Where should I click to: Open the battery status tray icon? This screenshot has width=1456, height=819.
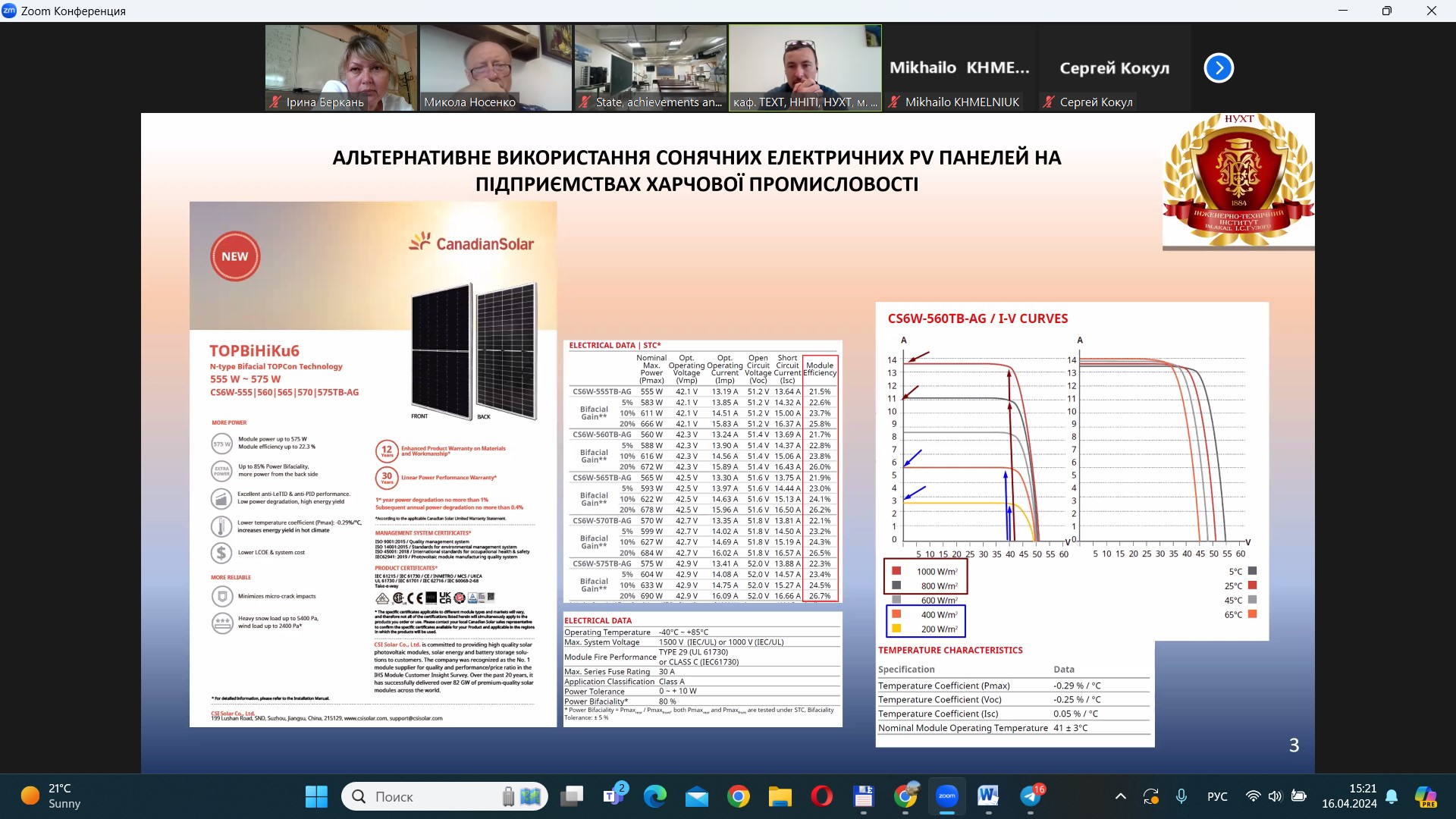coord(1299,796)
